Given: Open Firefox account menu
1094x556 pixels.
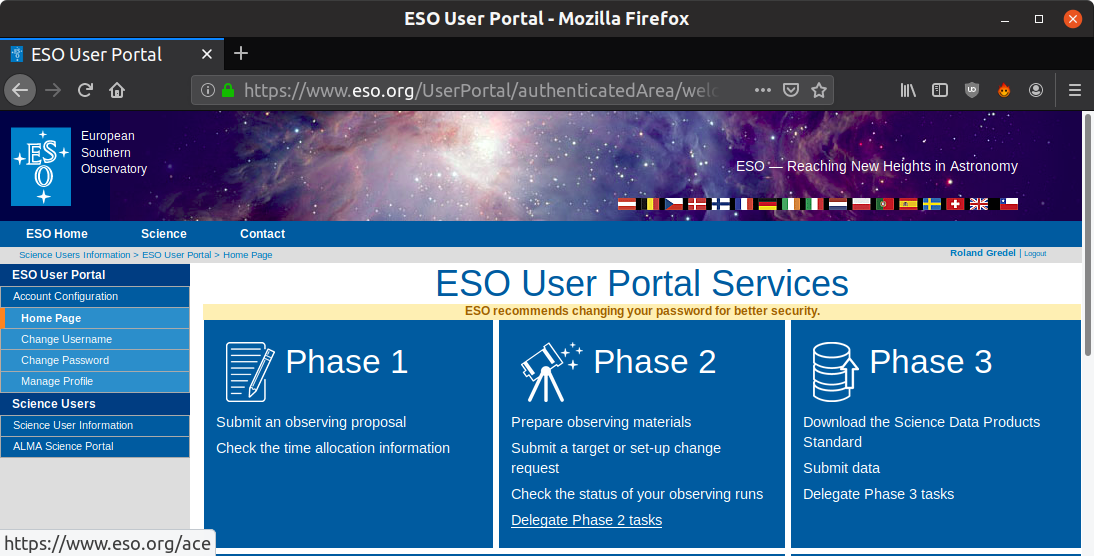Looking at the screenshot, I should click(x=1036, y=90).
